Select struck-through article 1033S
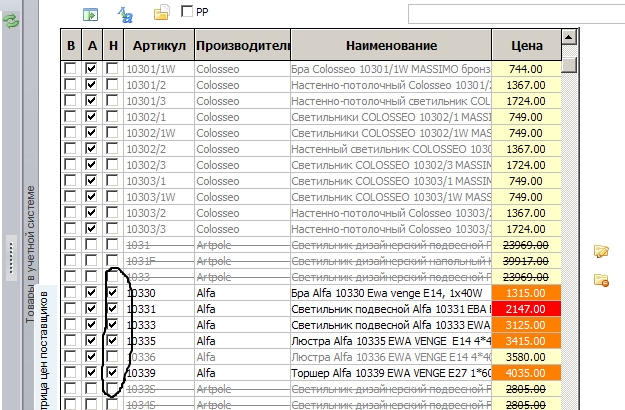The height and width of the screenshot is (410, 625). click(159, 388)
